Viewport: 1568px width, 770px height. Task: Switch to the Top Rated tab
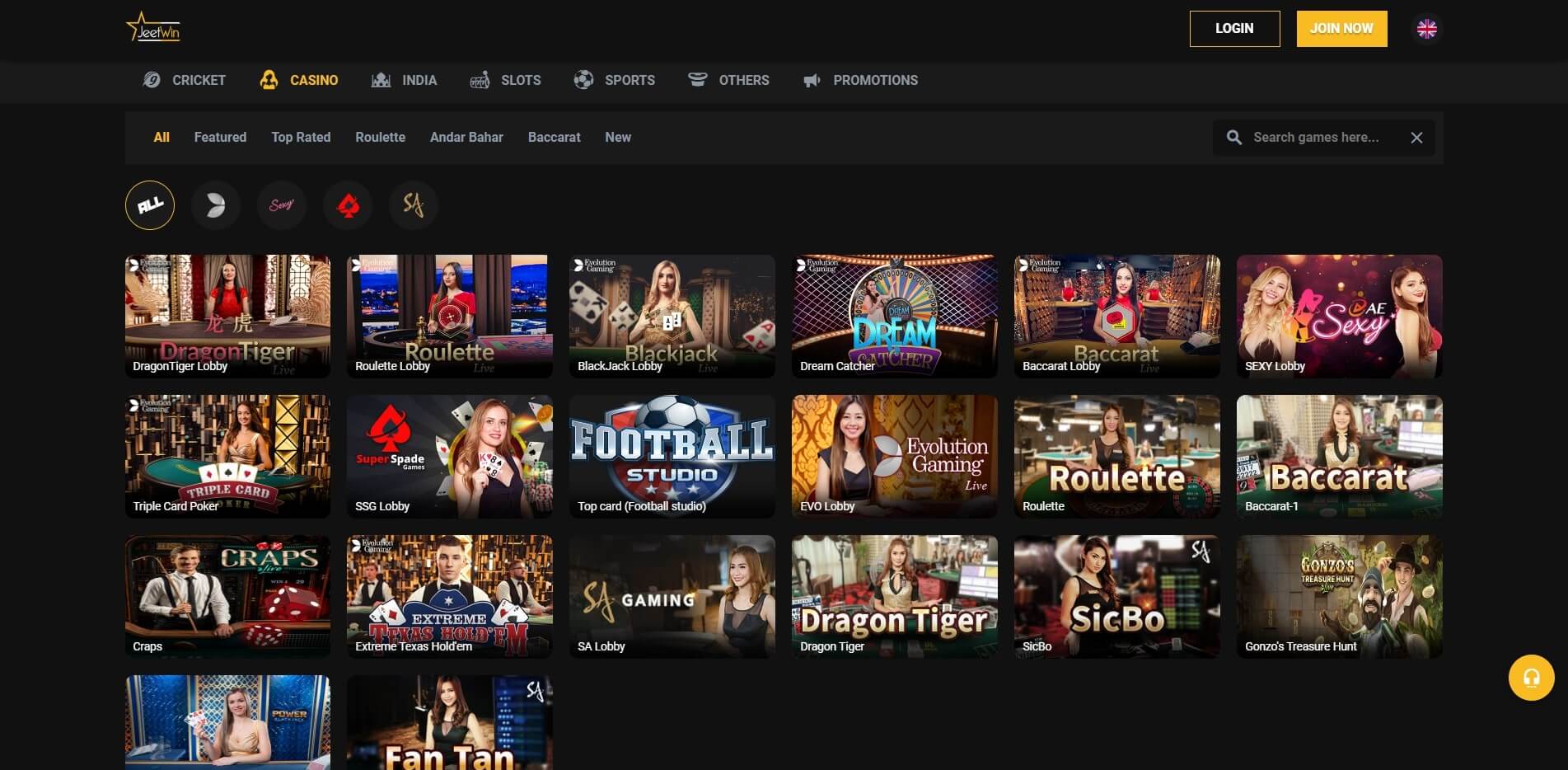pos(301,138)
